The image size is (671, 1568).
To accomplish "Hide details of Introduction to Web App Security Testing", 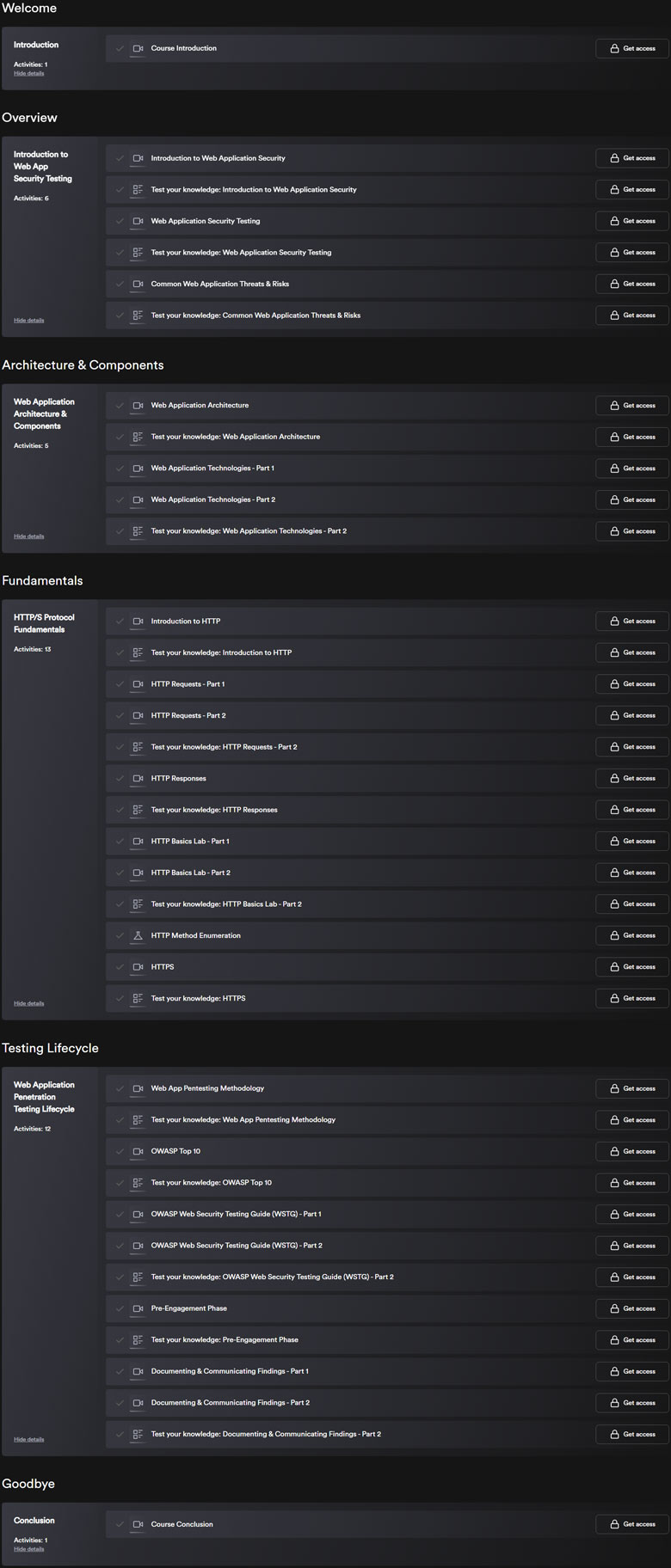I will [x=28, y=321].
